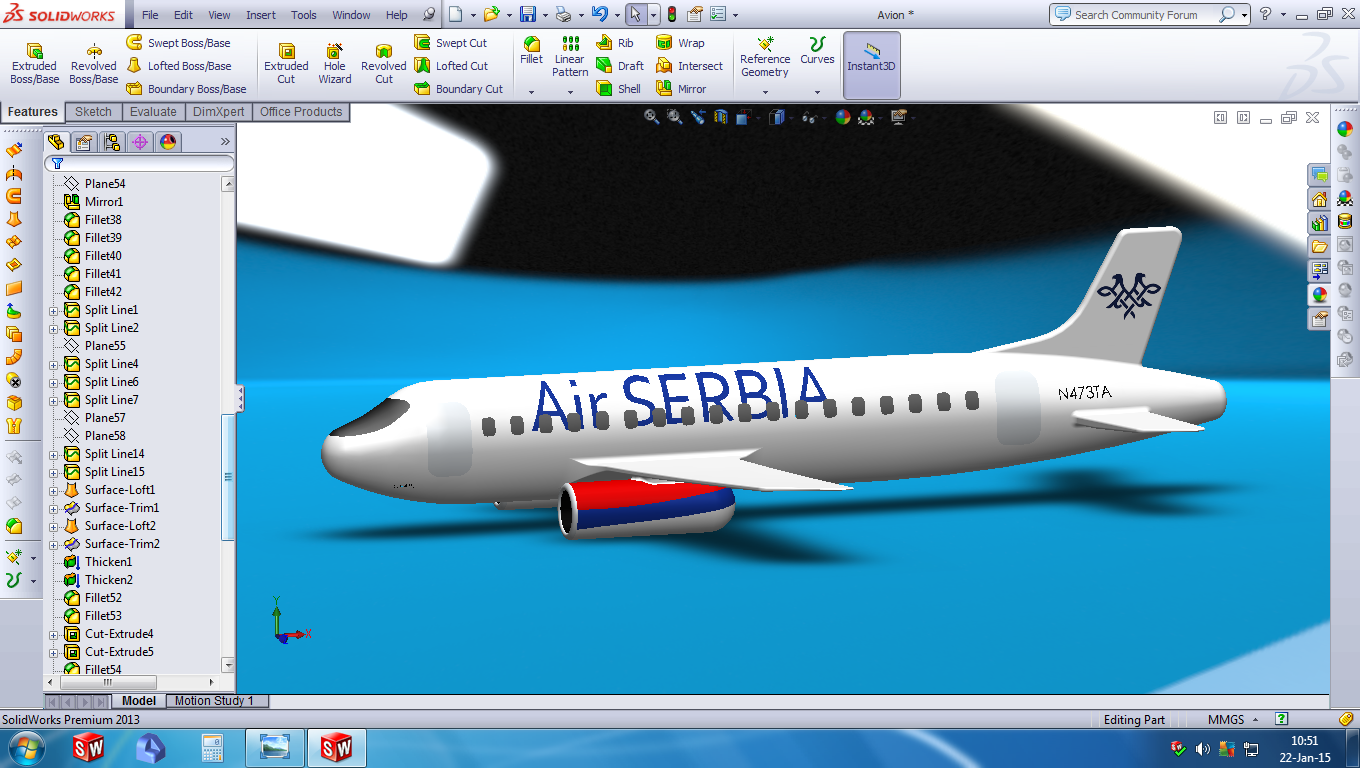Open the File menu
Screen dimensions: 1360x768
(x=150, y=15)
